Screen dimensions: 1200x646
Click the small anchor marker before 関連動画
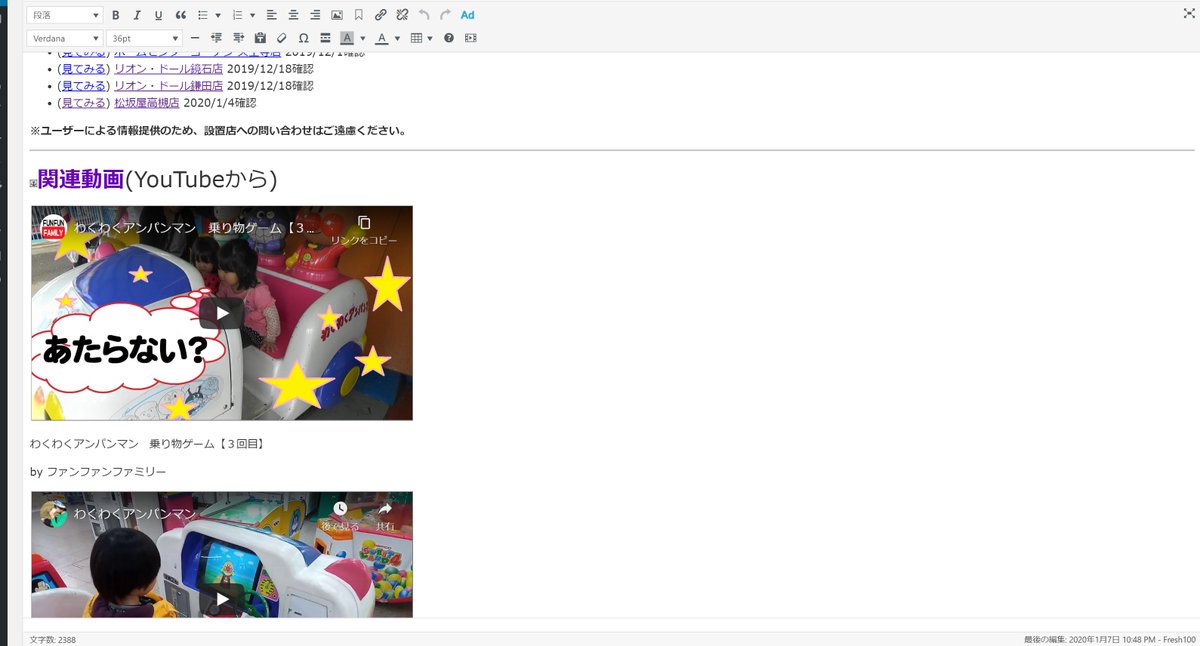pyautogui.click(x=34, y=183)
